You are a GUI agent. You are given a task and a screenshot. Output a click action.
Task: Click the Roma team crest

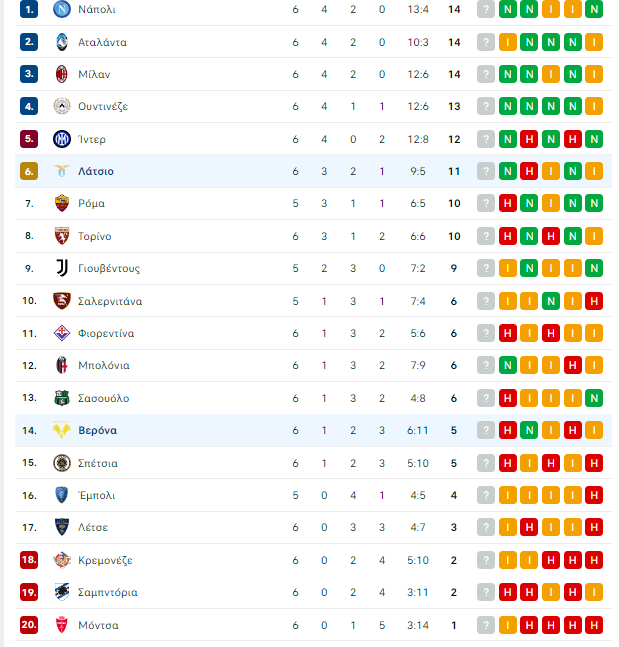pos(61,203)
